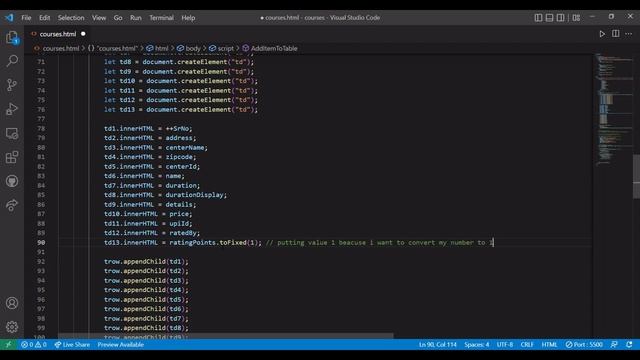Place cursor on trow.appendChild(td1) line
The image size is (640, 360).
[146, 262]
